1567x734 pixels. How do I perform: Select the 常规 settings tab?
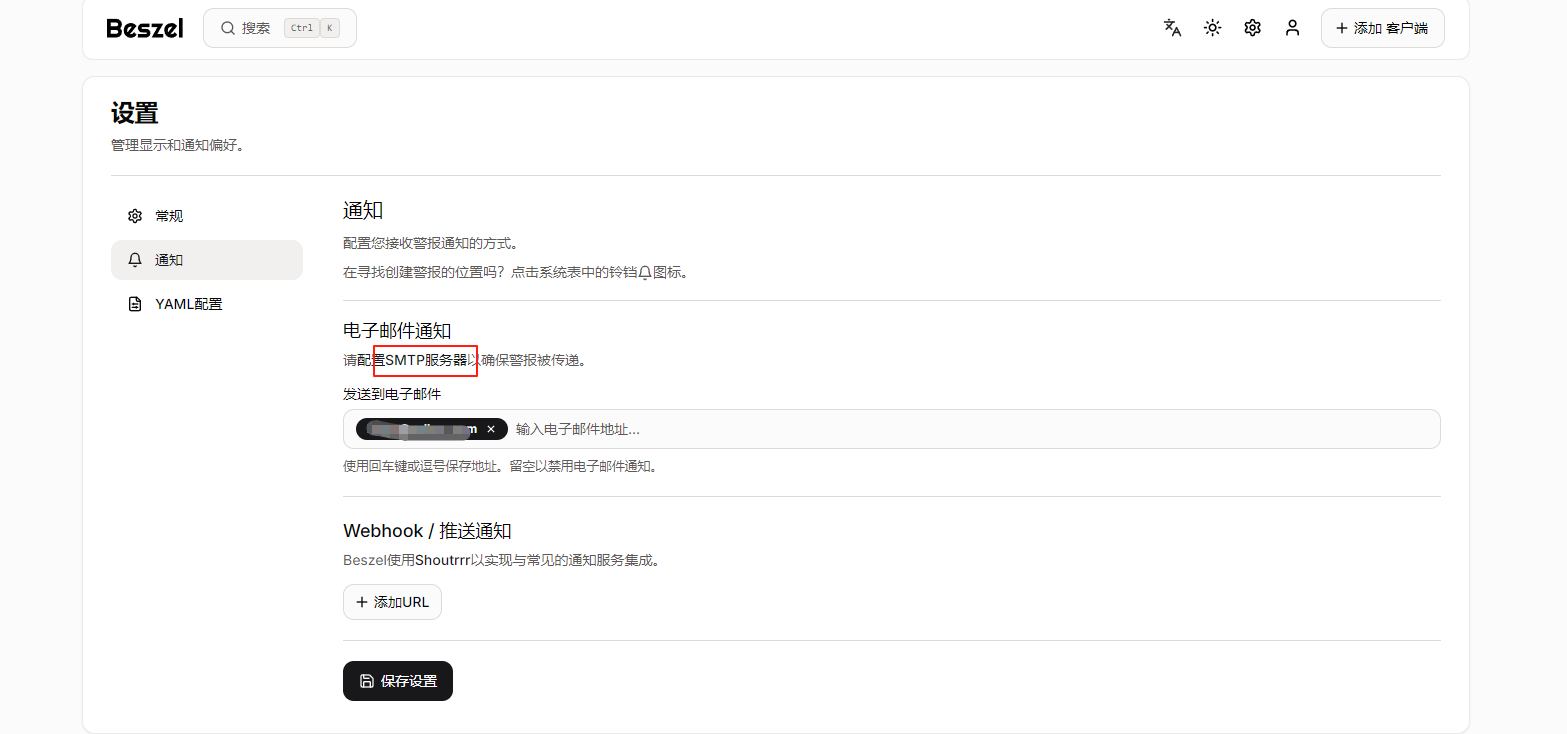point(207,216)
